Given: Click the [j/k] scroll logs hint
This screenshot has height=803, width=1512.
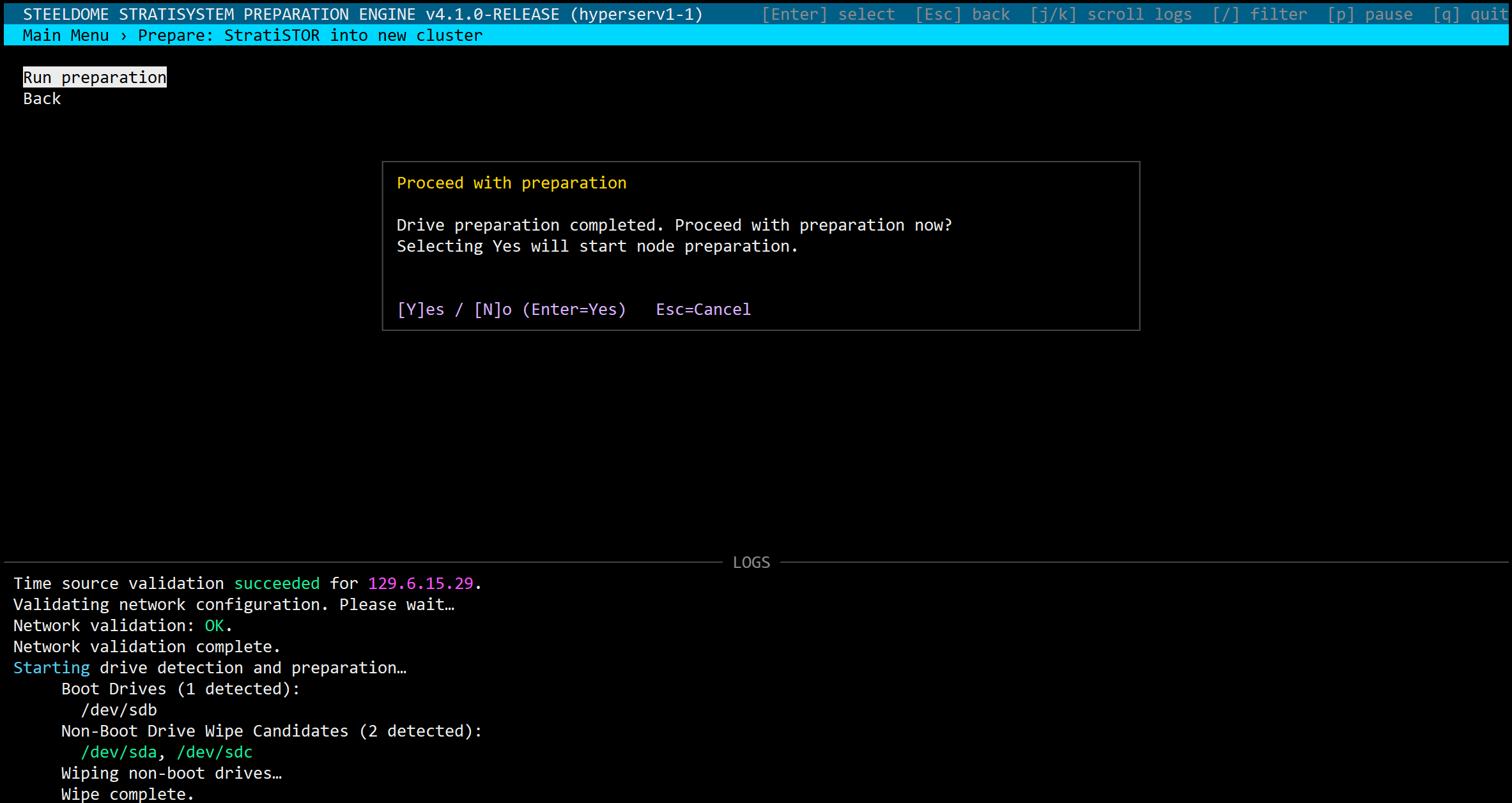Looking at the screenshot, I should 1111,14.
